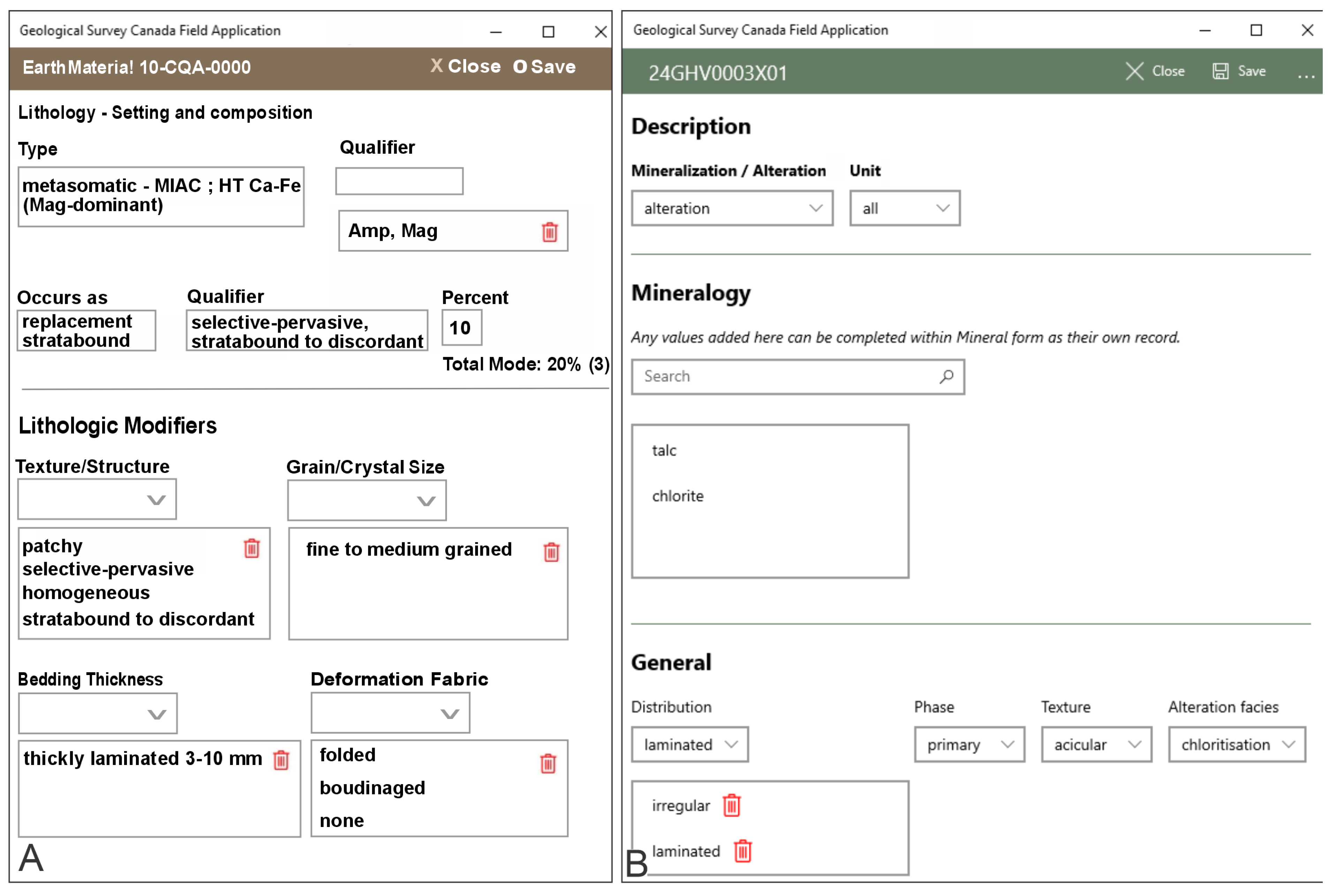Viewport: 1336px width, 896px height.
Task: Open the Phase primary dropdown
Action: pyautogui.click(x=969, y=744)
